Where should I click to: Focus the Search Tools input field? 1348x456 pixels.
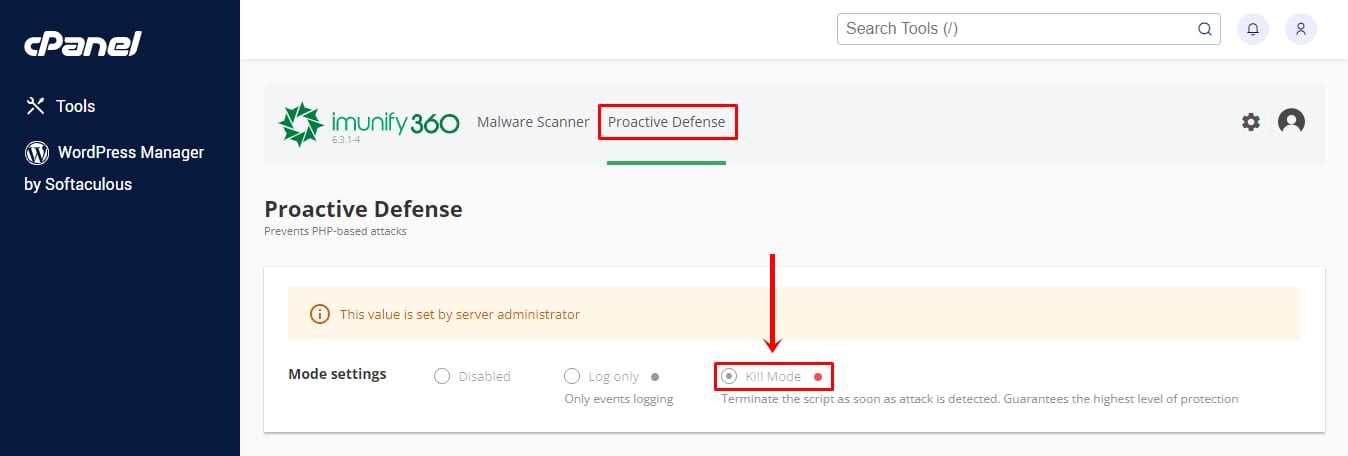[x=1015, y=29]
